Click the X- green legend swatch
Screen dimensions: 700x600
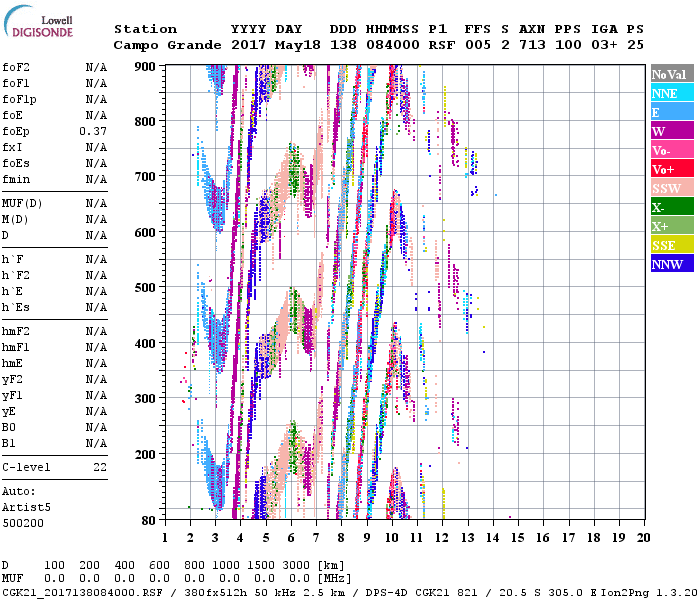pyautogui.click(x=672, y=207)
